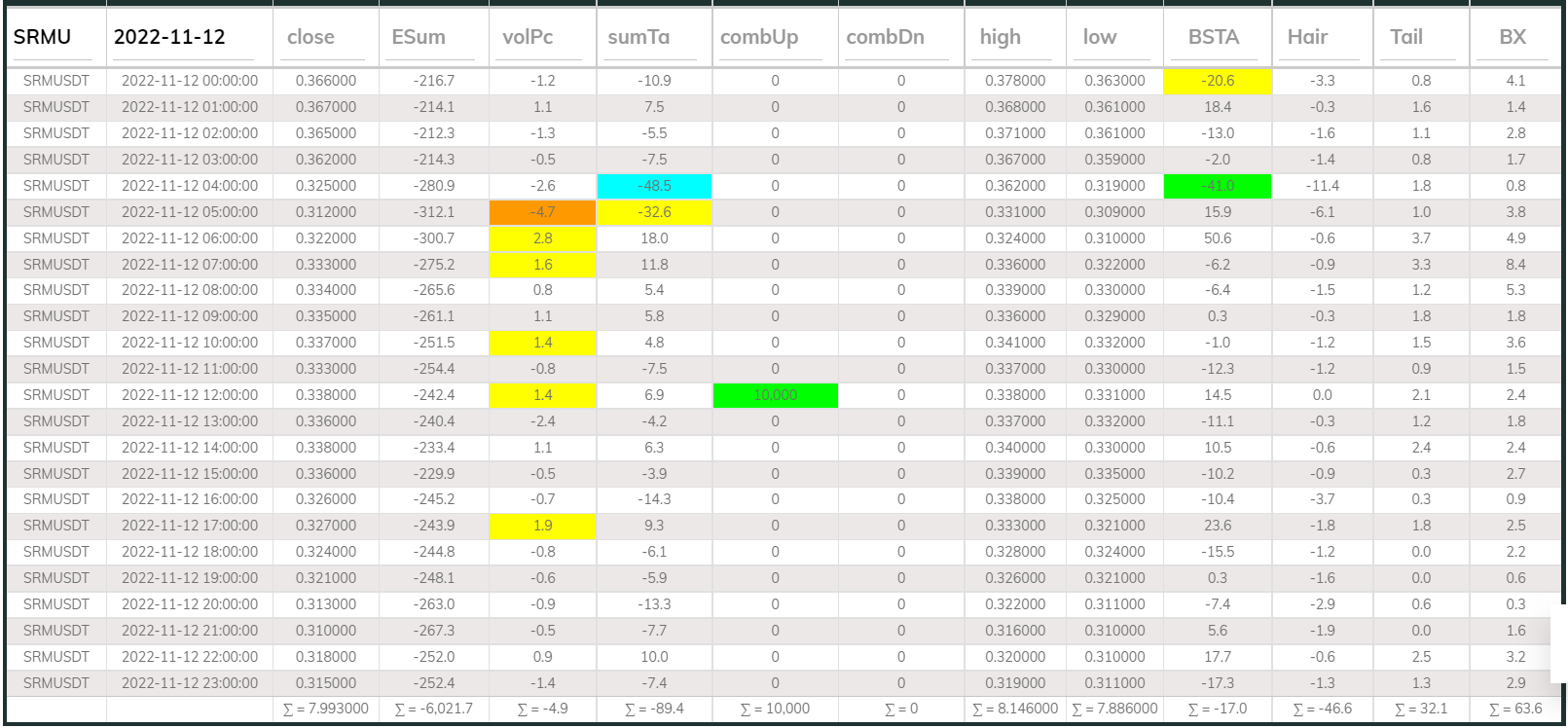Screen dimensions: 1568x728
Task: Click the ESum total -6,021.7
Action: (434, 709)
